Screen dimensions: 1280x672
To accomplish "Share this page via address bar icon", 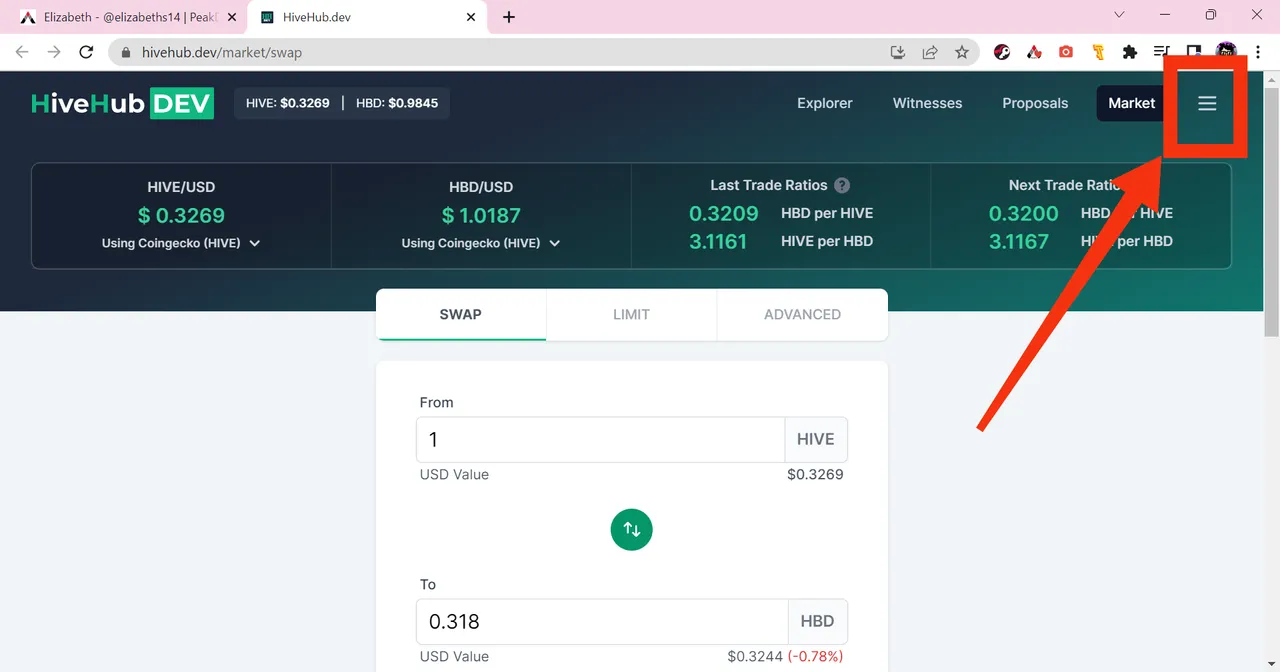I will [930, 52].
